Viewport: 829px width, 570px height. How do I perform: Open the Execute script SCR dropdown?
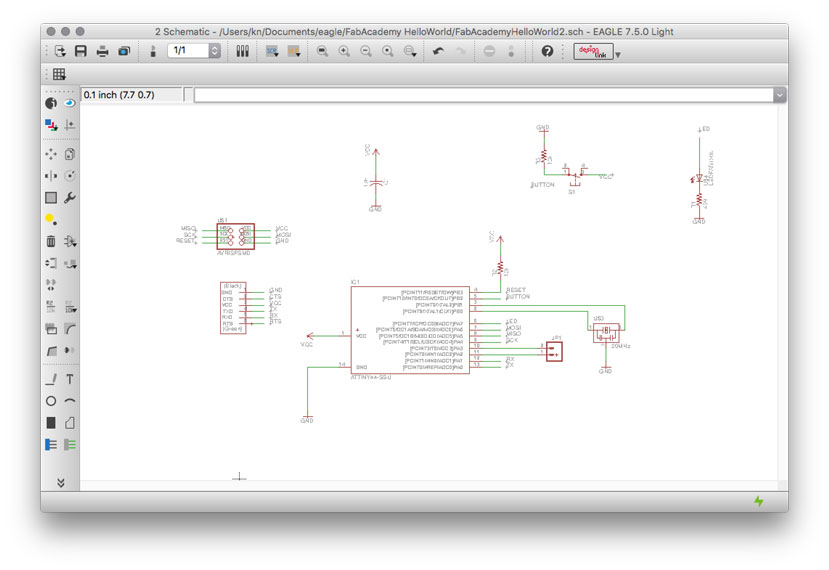[272, 51]
